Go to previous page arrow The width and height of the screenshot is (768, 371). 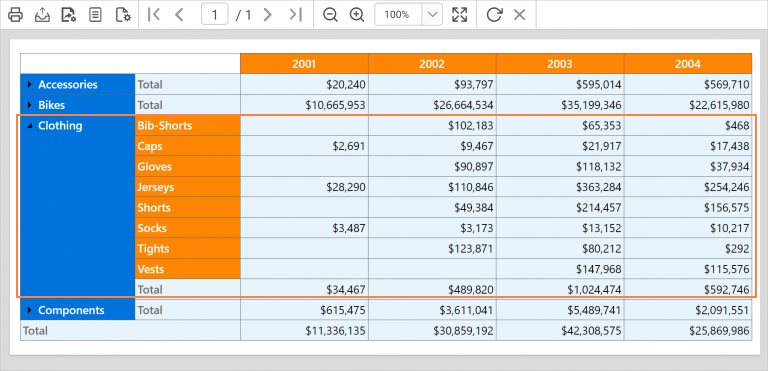pyautogui.click(x=179, y=15)
